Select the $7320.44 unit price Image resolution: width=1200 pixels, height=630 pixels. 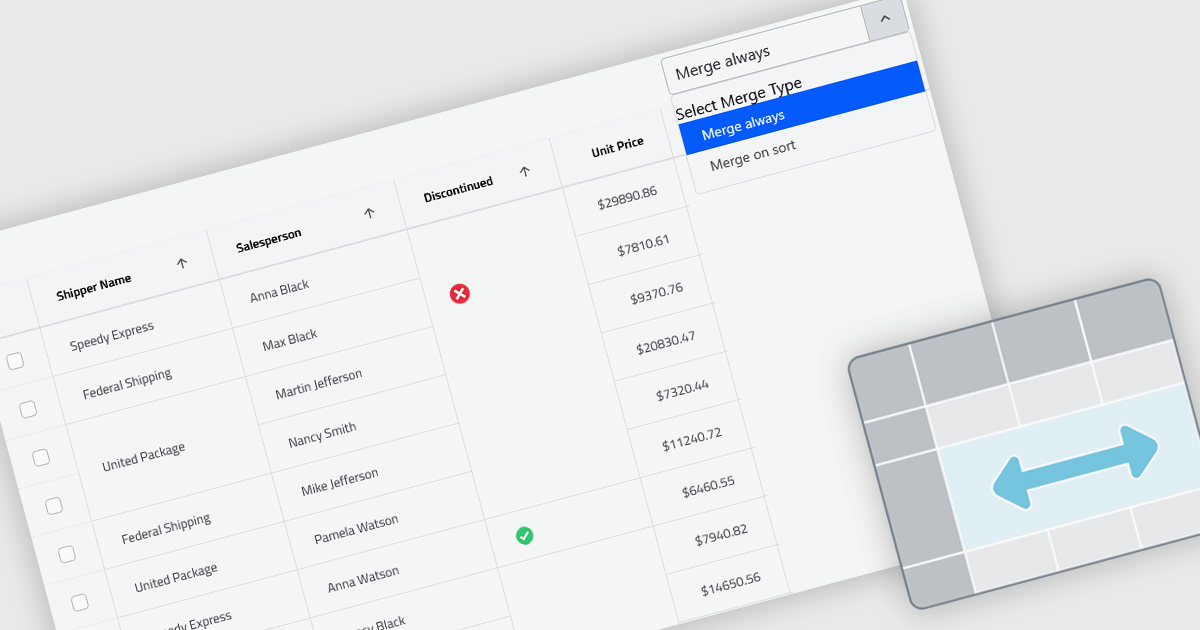pos(682,390)
